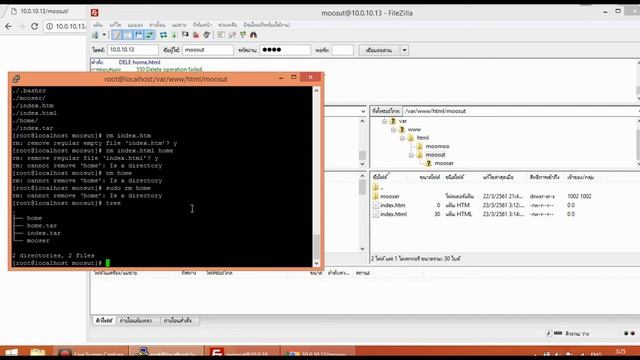Open the filename filters dialog icon
Screen dimensions: 640x360
[x=220, y=35]
